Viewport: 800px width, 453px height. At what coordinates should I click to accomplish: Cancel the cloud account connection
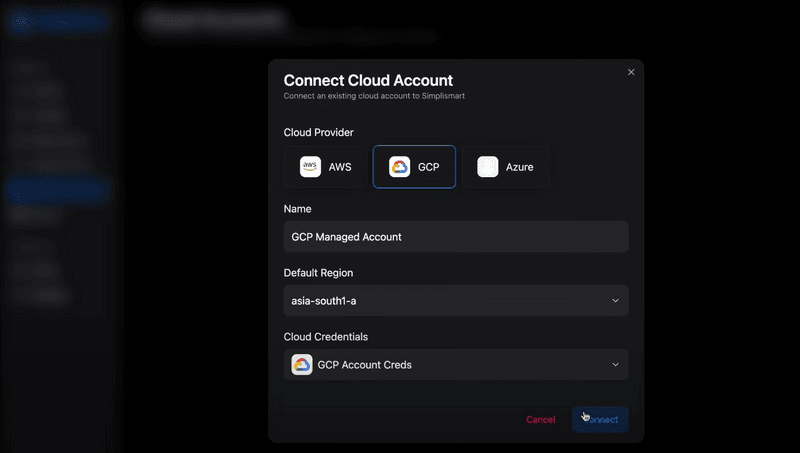541,419
